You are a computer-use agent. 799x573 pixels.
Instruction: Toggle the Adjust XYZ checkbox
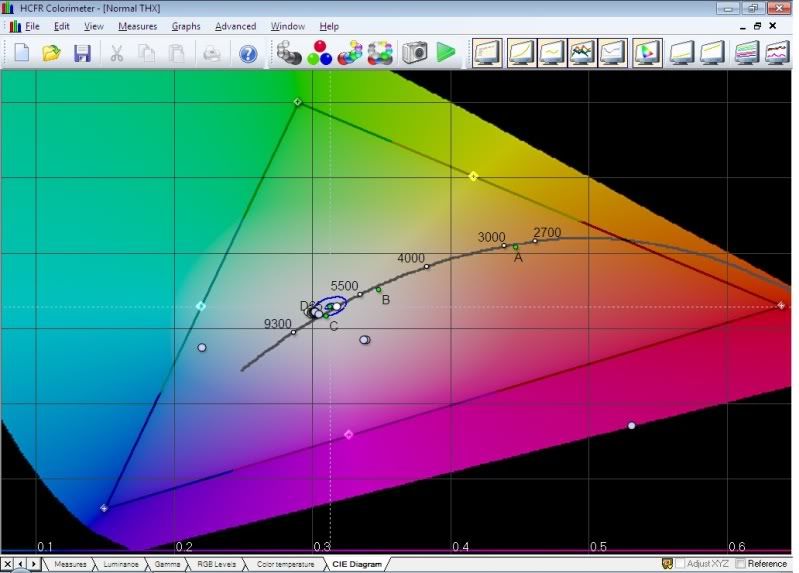click(x=680, y=564)
